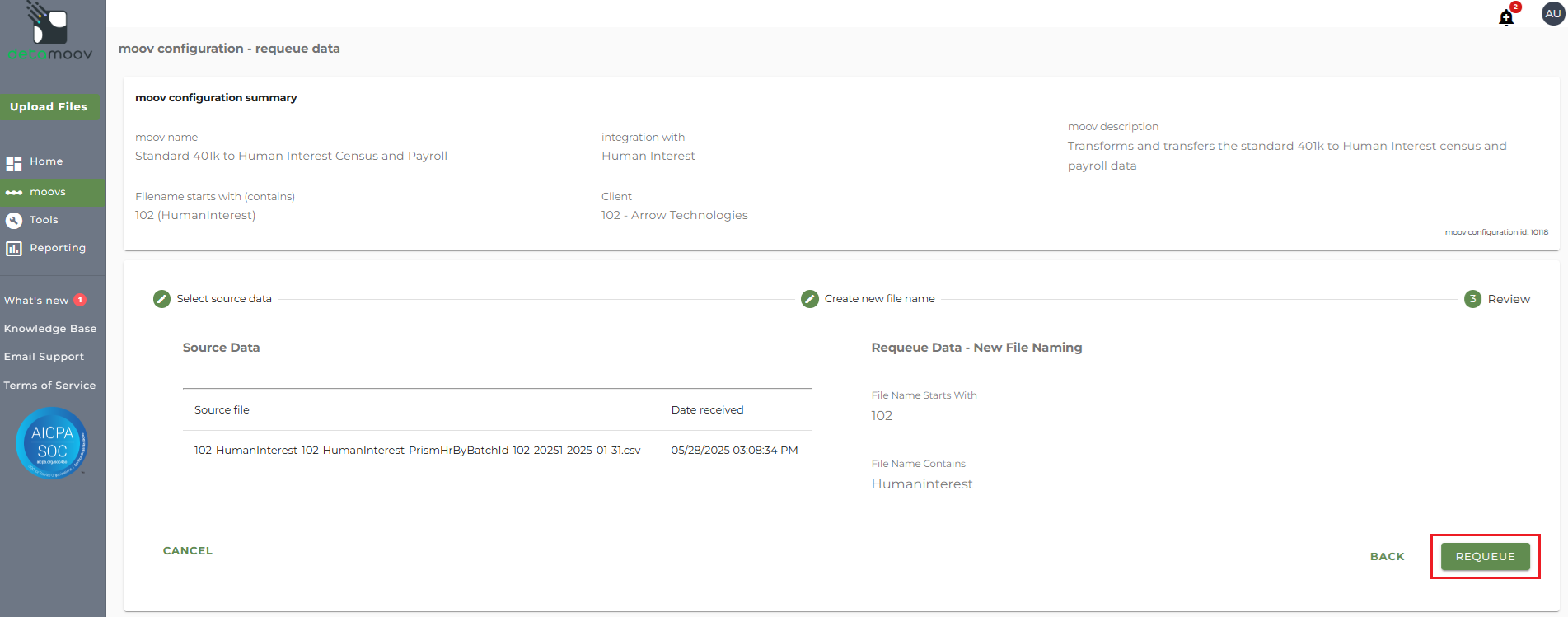
Task: Open Terms of Service link
Action: point(49,386)
